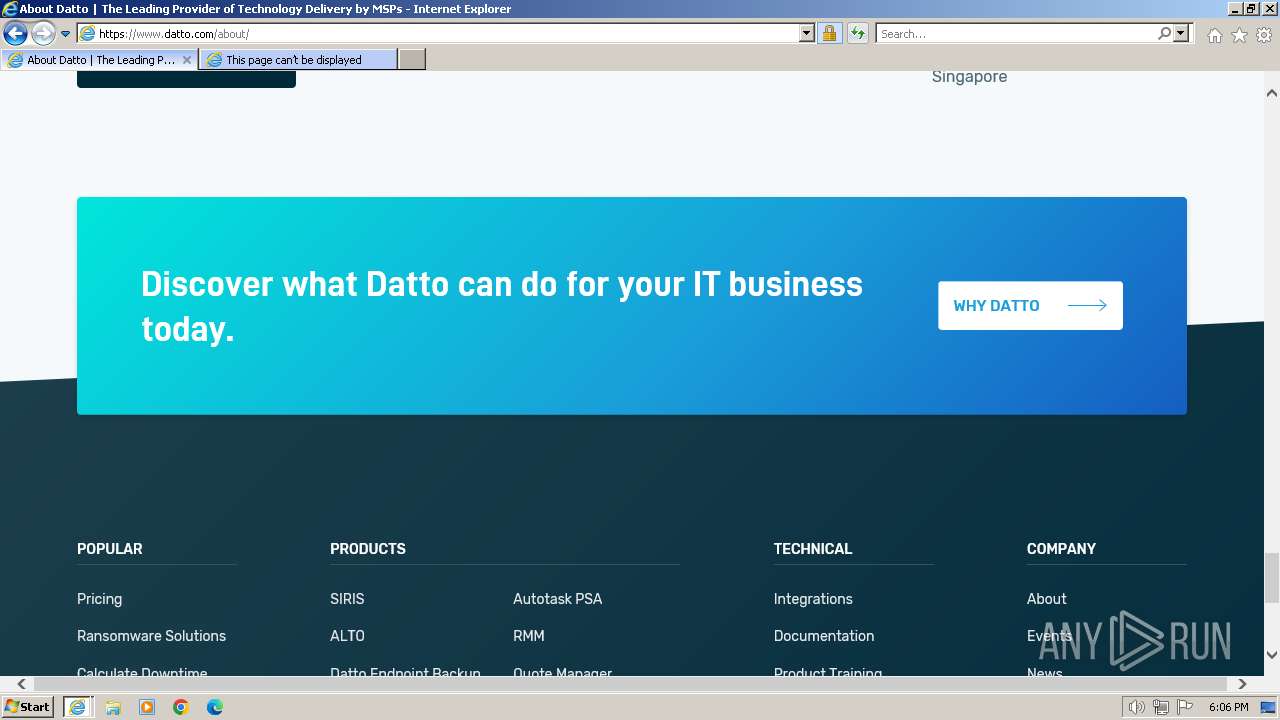Launch Edge from the taskbar
Screen dimensions: 1280x720
point(215,707)
